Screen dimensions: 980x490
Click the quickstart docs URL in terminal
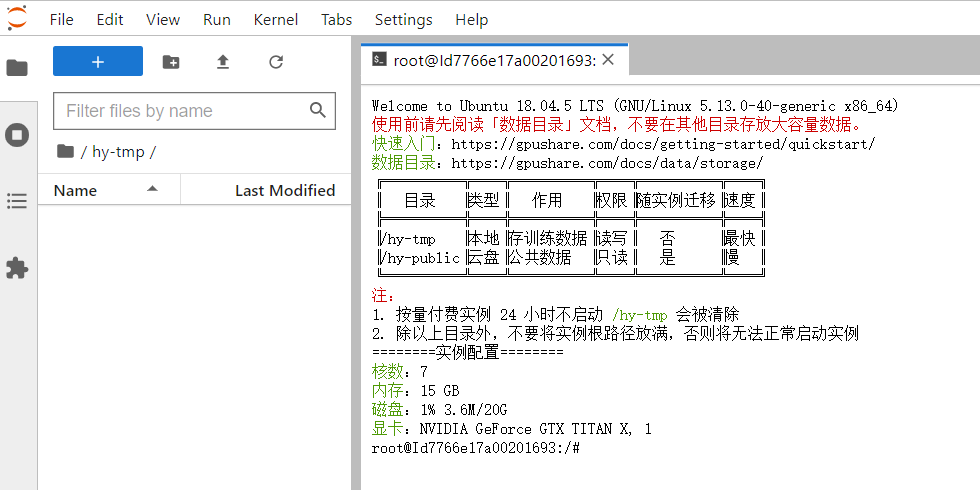click(663, 144)
